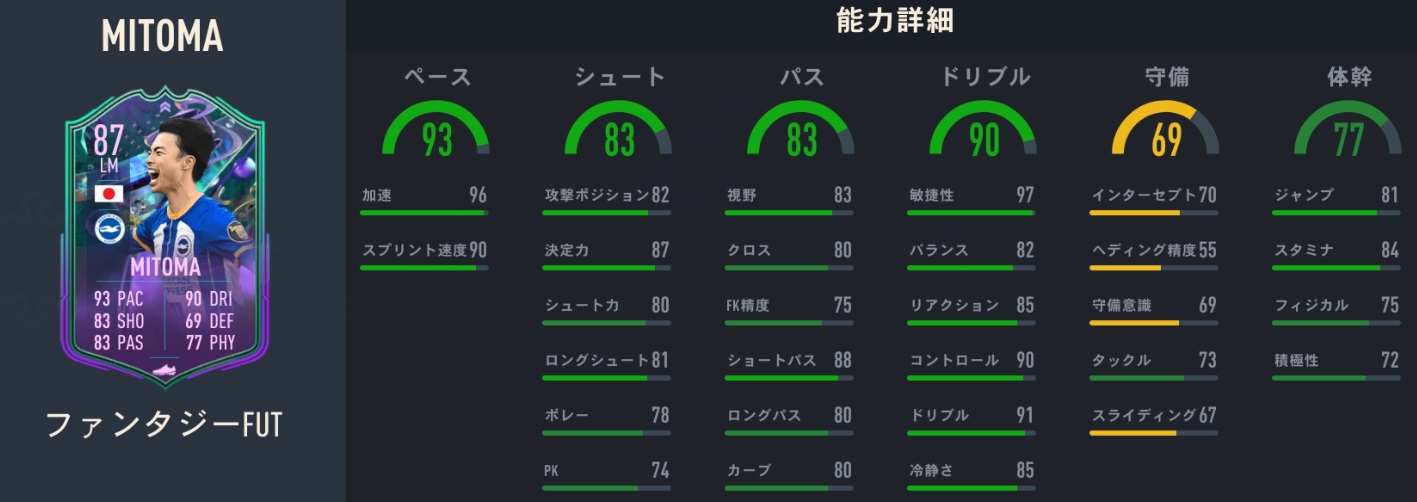Click the pink boot icon on card
The image size is (1417, 502).
point(162,371)
